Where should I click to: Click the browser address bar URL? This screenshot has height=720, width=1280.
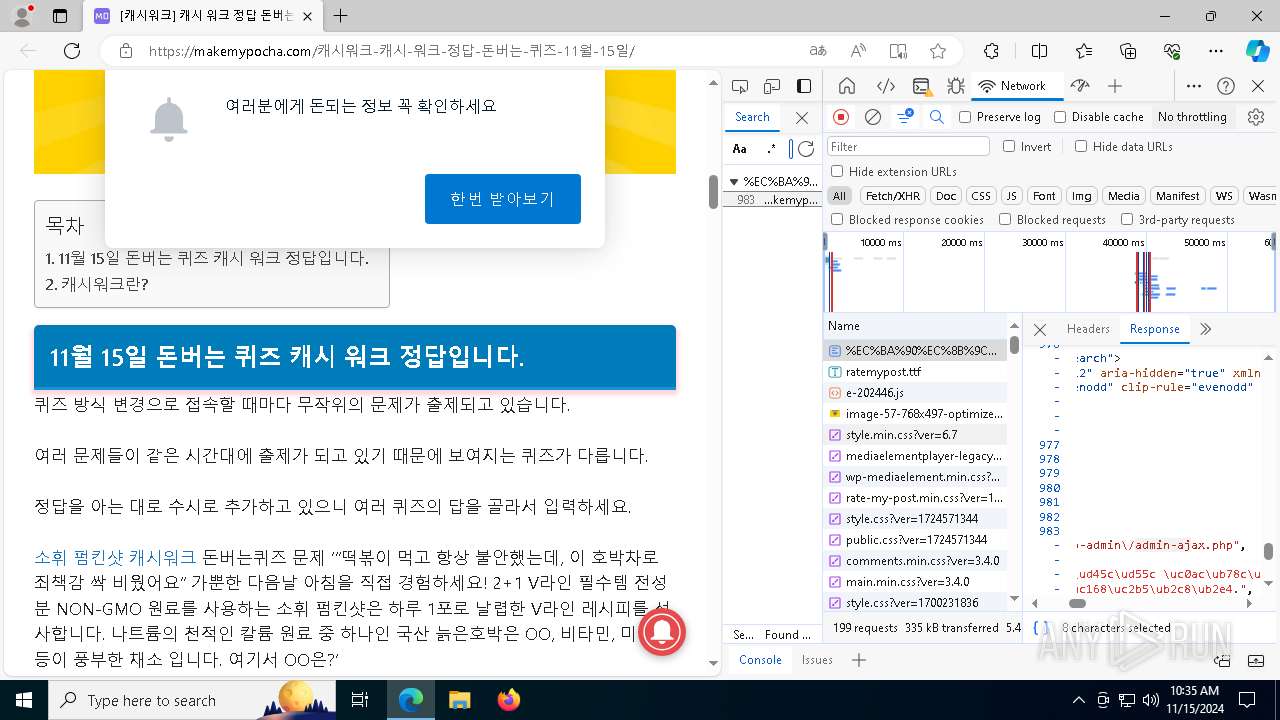coord(392,51)
